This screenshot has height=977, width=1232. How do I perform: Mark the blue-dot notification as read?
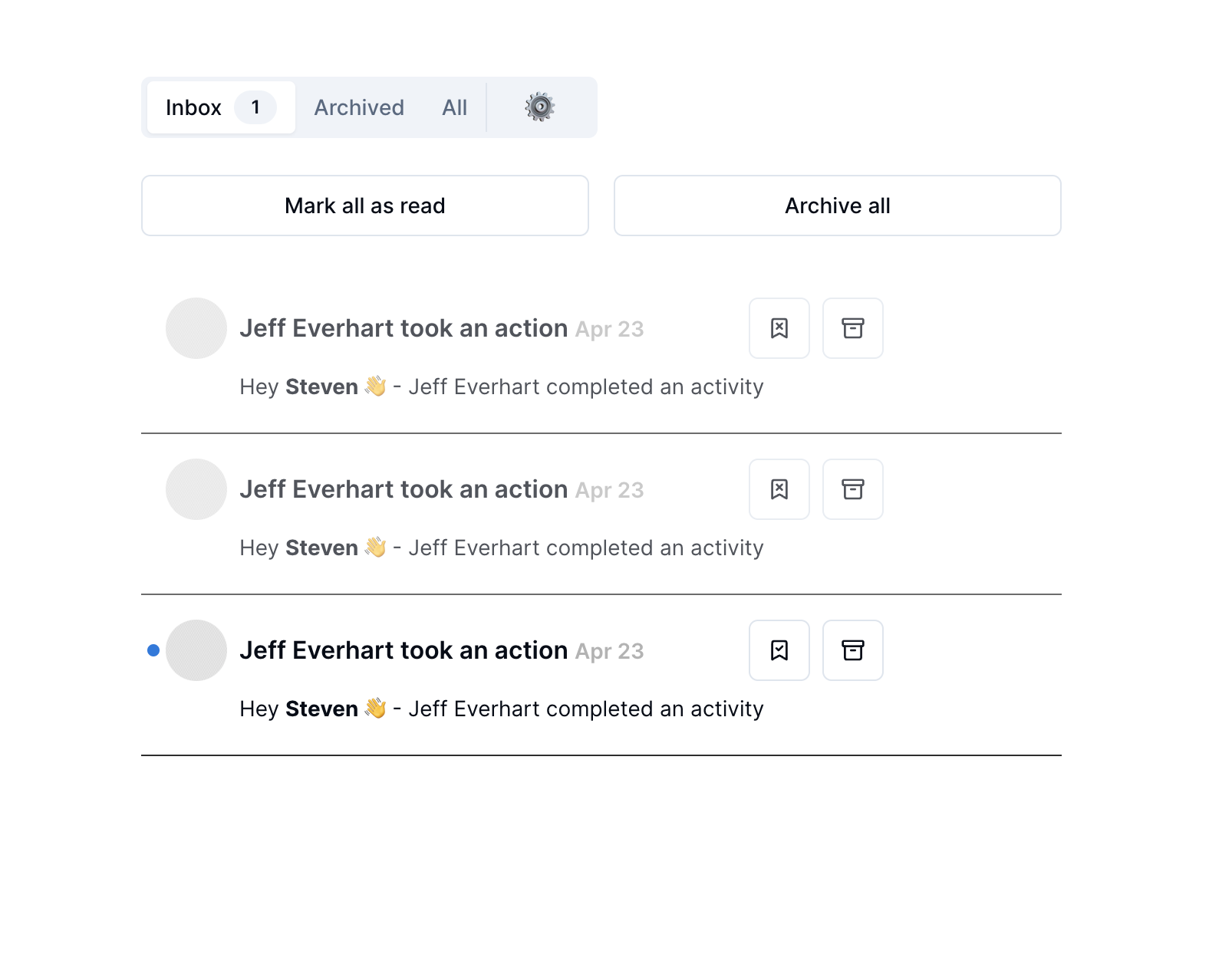(779, 650)
